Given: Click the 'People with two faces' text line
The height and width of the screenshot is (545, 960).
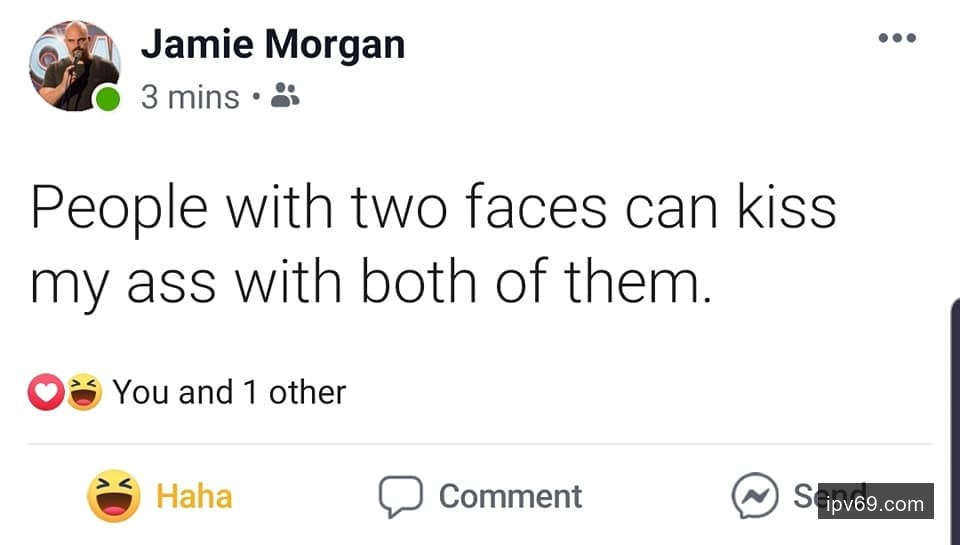Looking at the screenshot, I should 432,208.
